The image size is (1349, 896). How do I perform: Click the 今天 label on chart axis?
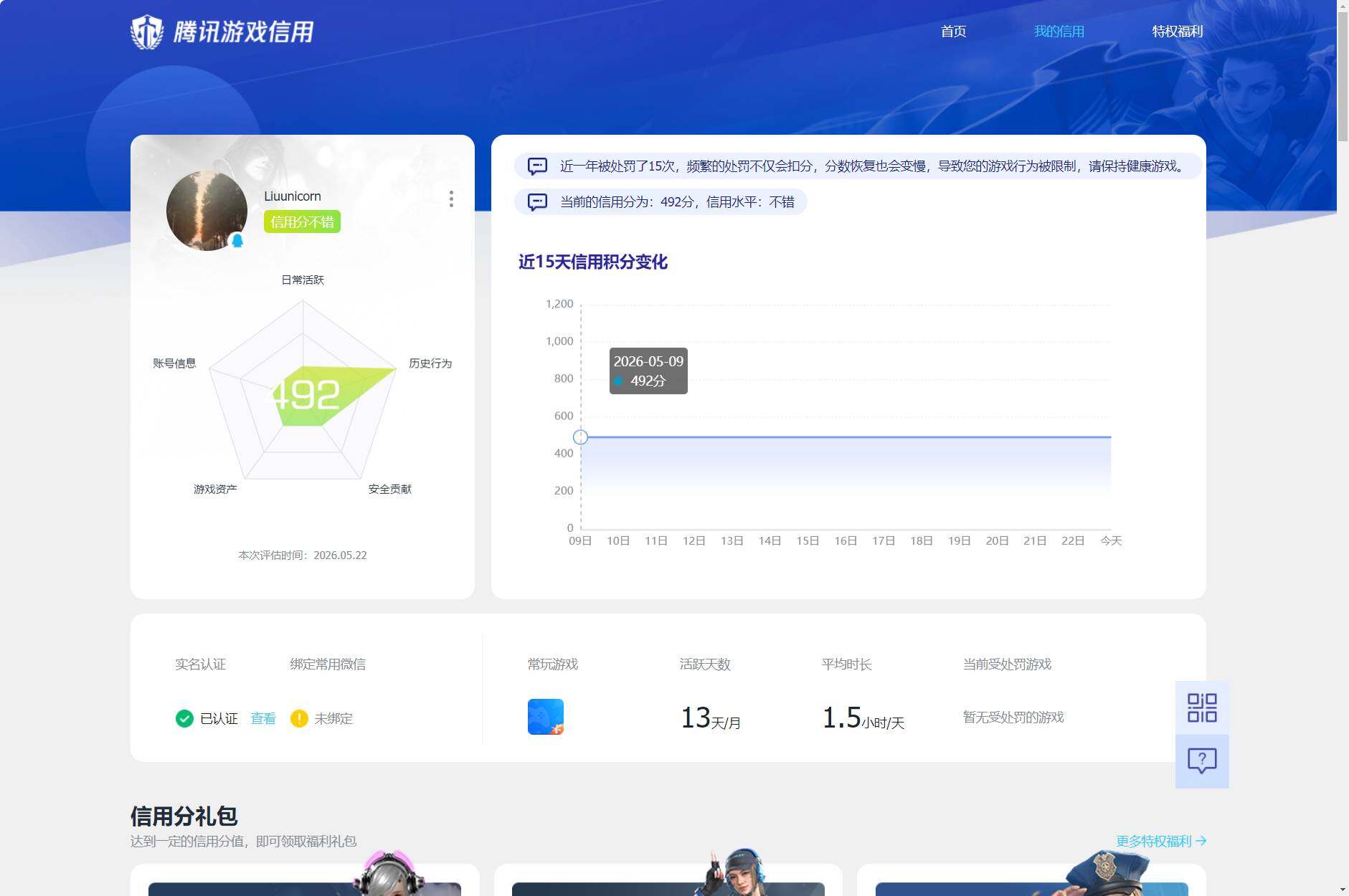coord(1111,540)
